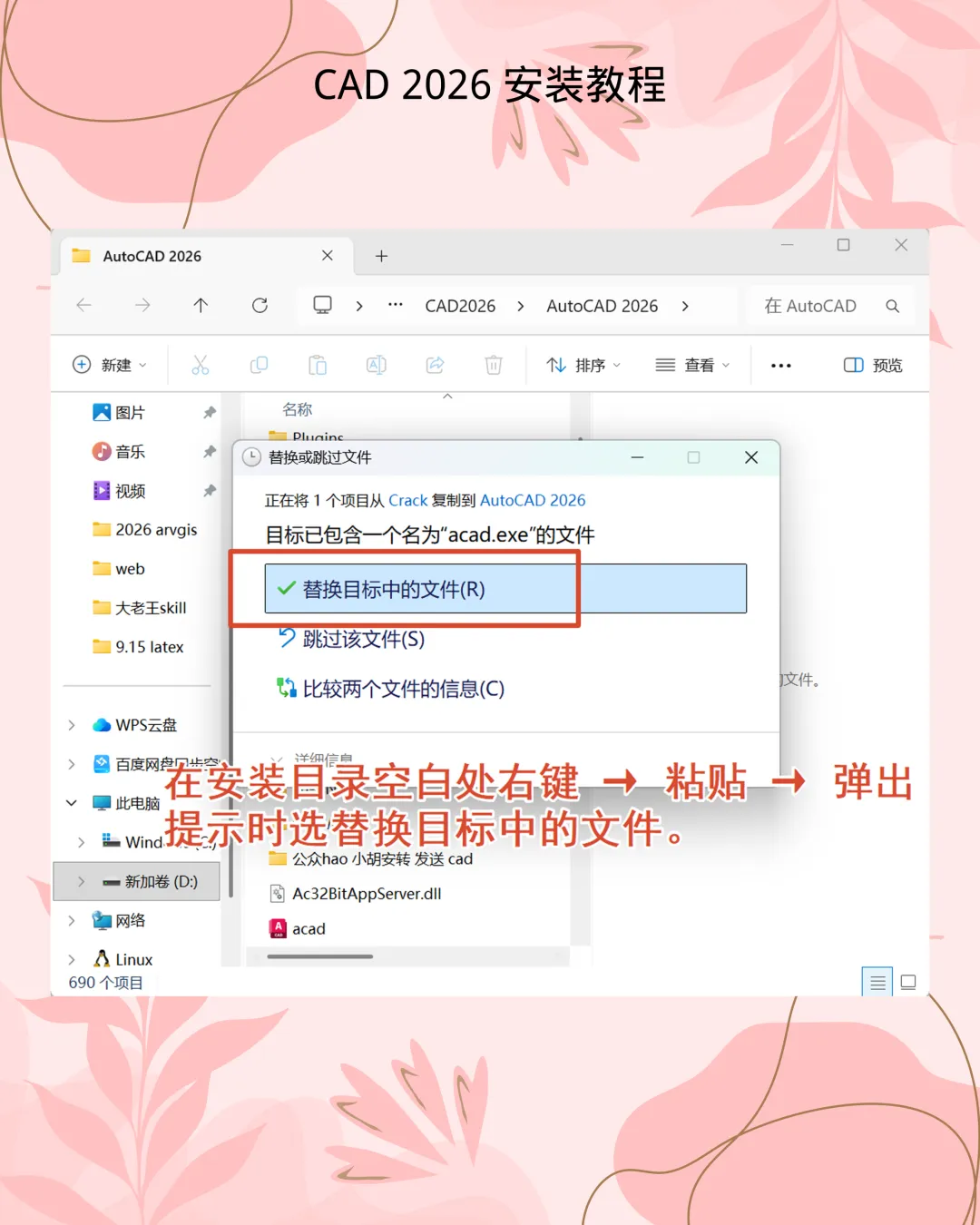This screenshot has height=1225, width=980.
Task: Click the 名称 column header
Action: (x=298, y=409)
